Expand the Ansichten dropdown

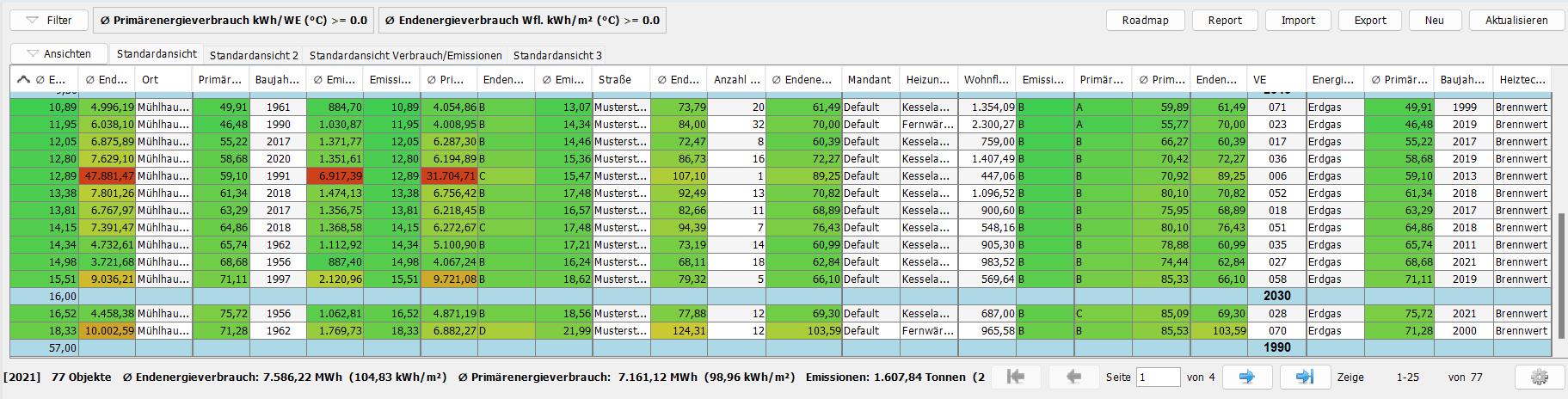(58, 53)
